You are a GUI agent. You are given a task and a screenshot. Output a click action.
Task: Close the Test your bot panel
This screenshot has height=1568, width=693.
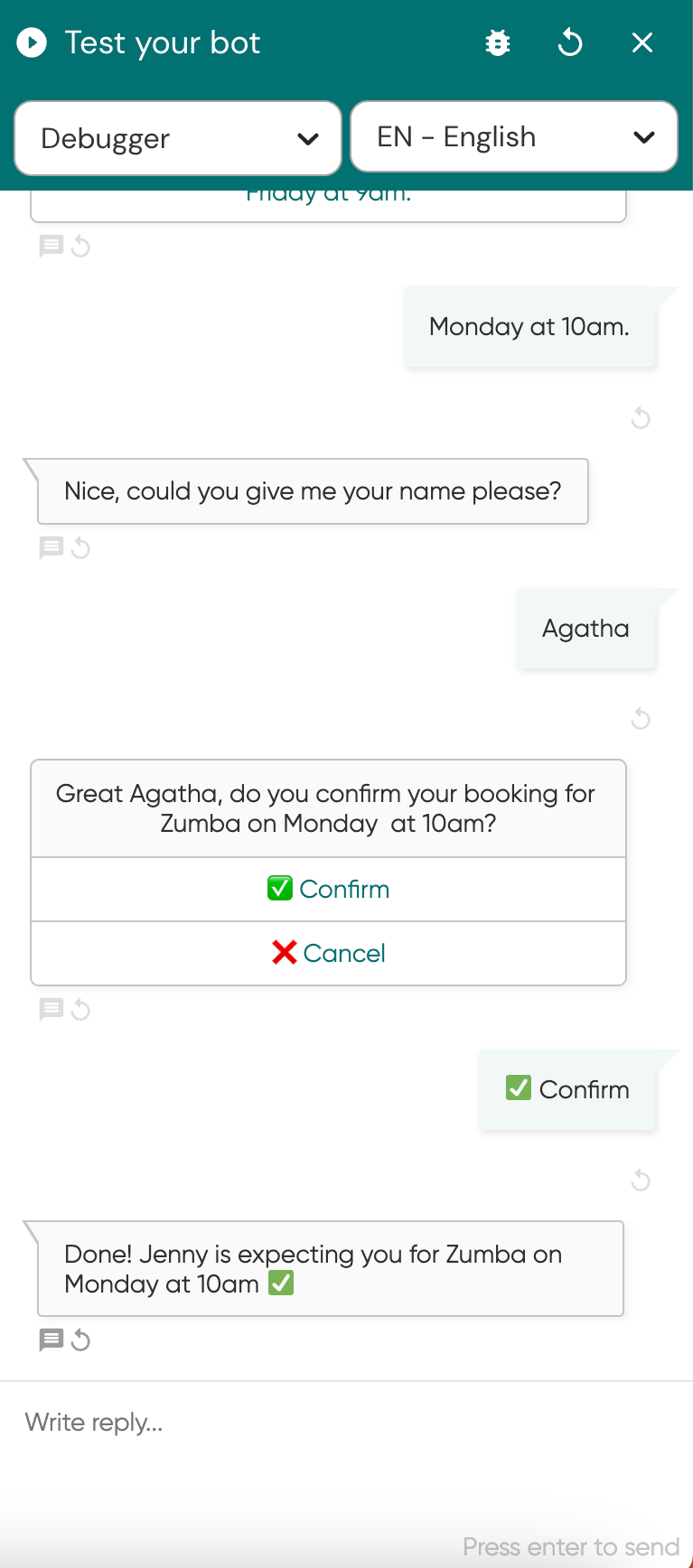642,42
